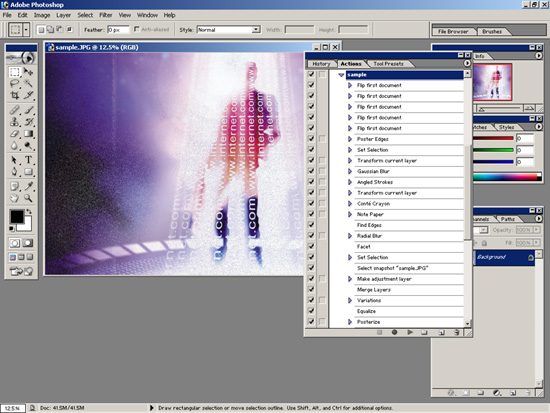Select the Clone Stamp tool

[14, 122]
